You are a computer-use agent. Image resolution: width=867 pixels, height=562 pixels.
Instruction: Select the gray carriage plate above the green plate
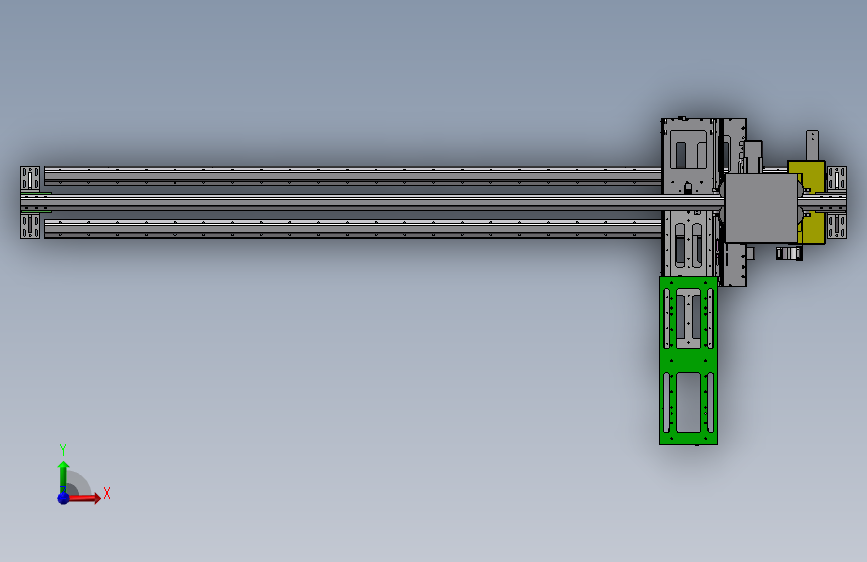pyautogui.click(x=690, y=196)
